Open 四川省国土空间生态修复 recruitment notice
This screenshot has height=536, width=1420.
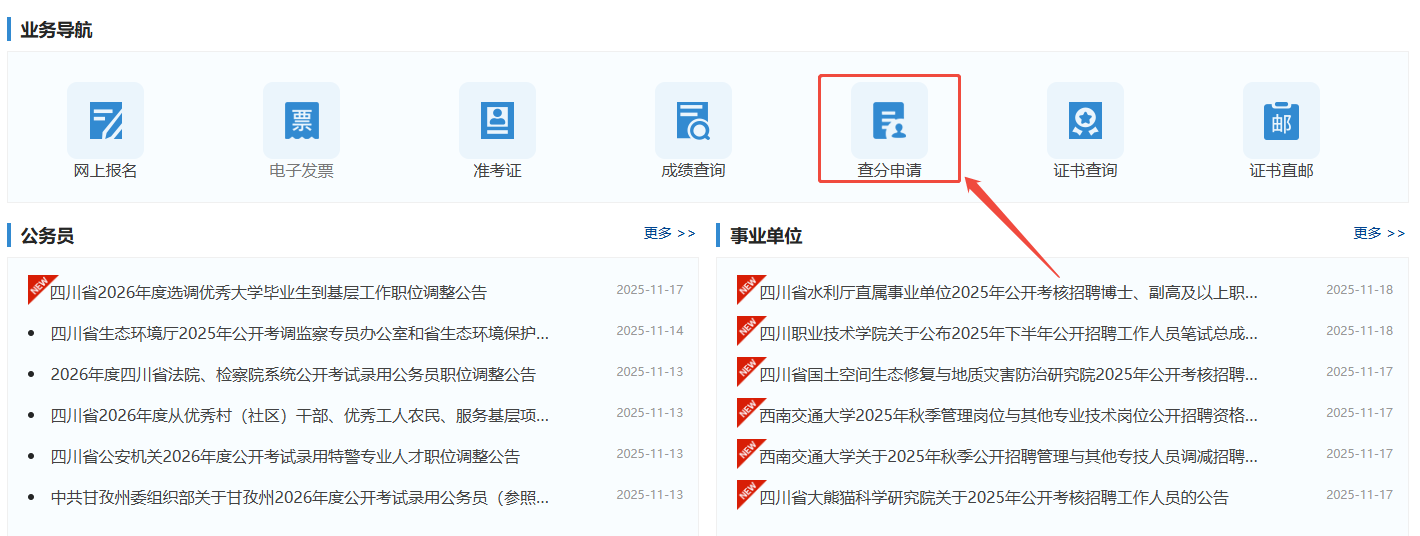pos(1008,375)
